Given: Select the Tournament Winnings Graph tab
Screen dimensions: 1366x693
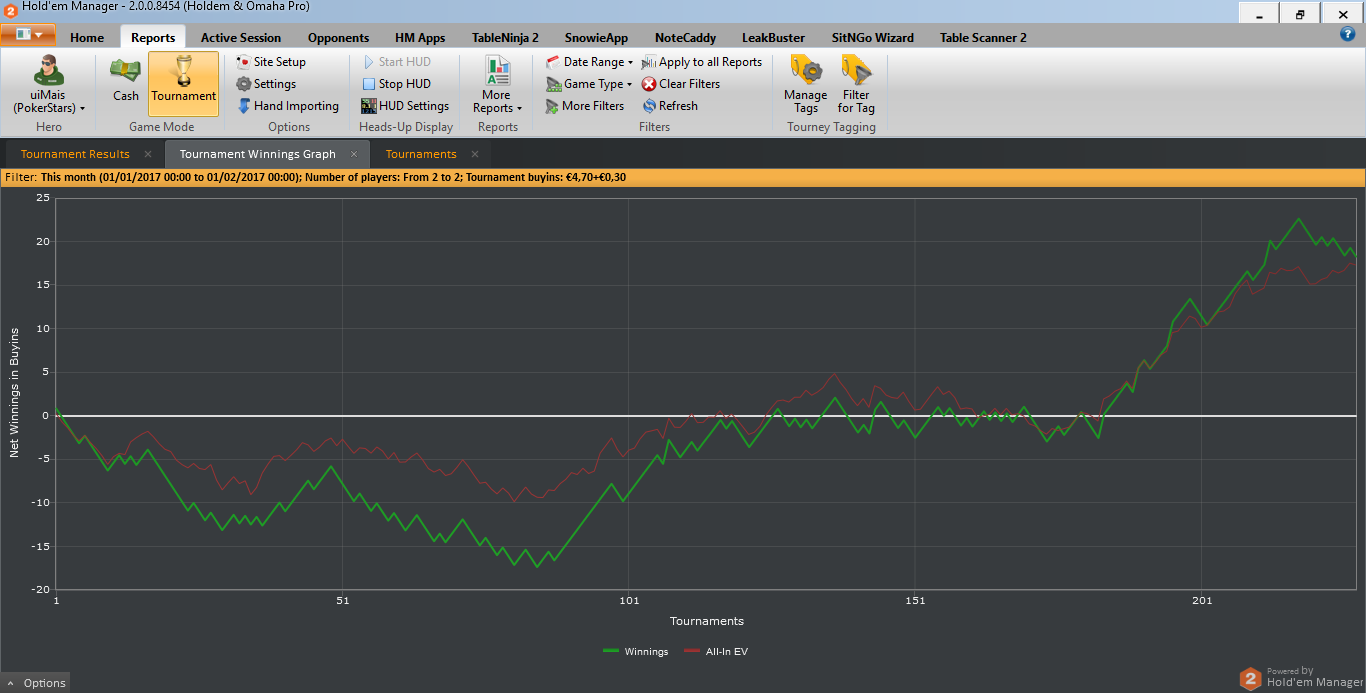Looking at the screenshot, I should pos(258,154).
